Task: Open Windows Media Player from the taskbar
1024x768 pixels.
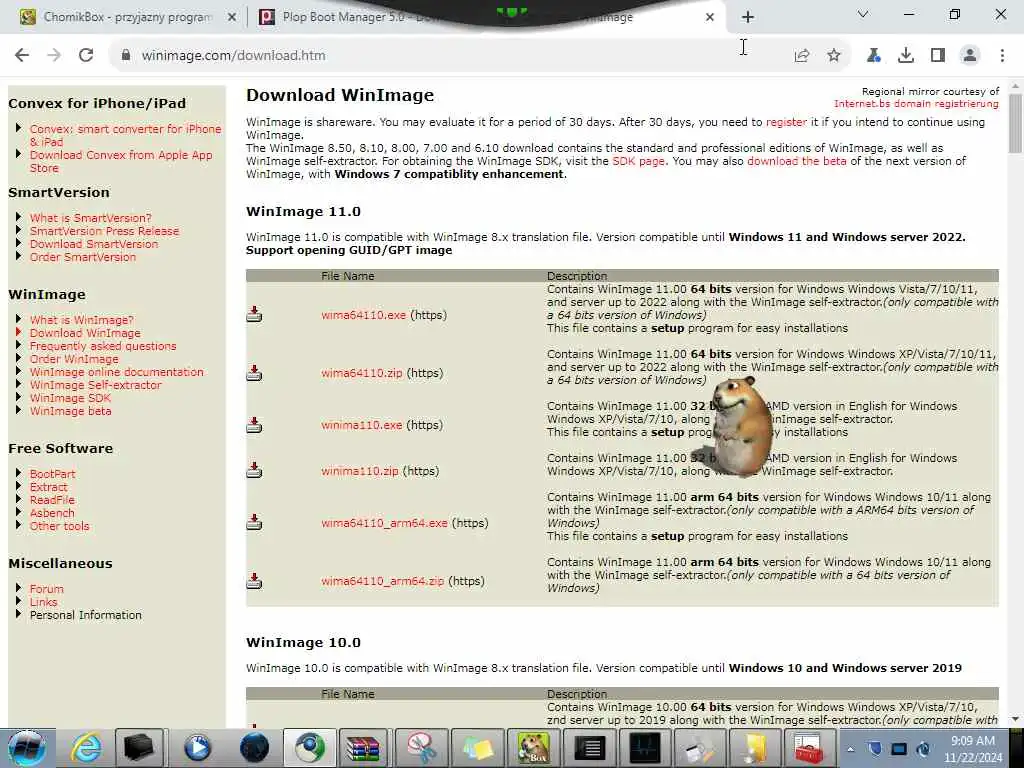Action: coord(197,748)
